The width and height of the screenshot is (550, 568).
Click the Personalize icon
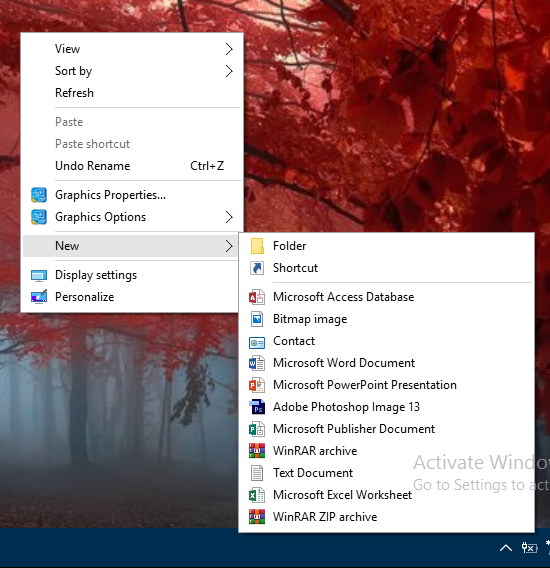pos(39,297)
